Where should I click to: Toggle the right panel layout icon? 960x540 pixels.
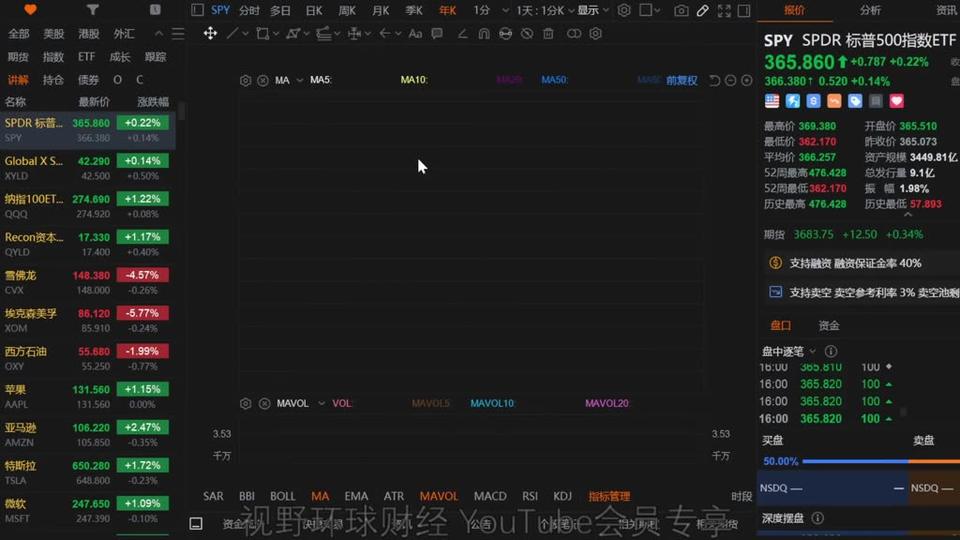pos(744,10)
